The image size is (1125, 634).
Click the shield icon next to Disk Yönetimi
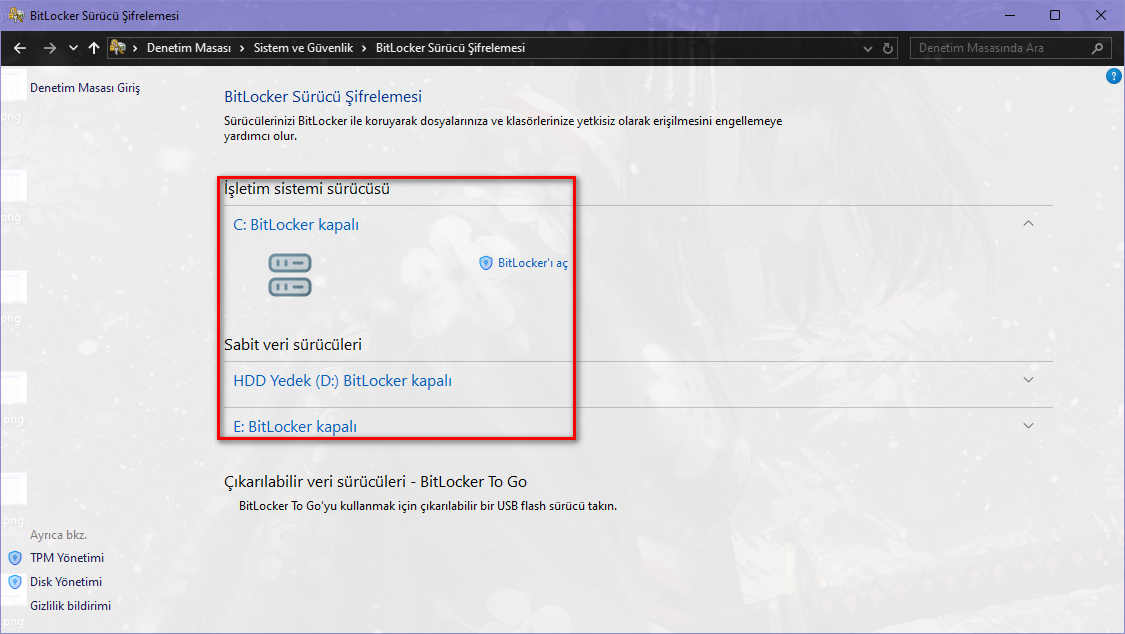pos(15,582)
